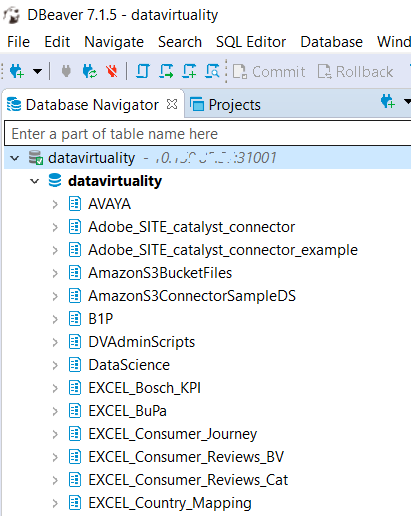Image resolution: width=411 pixels, height=516 pixels.
Task: Click the New Database Connection plug icon
Action: 16,71
